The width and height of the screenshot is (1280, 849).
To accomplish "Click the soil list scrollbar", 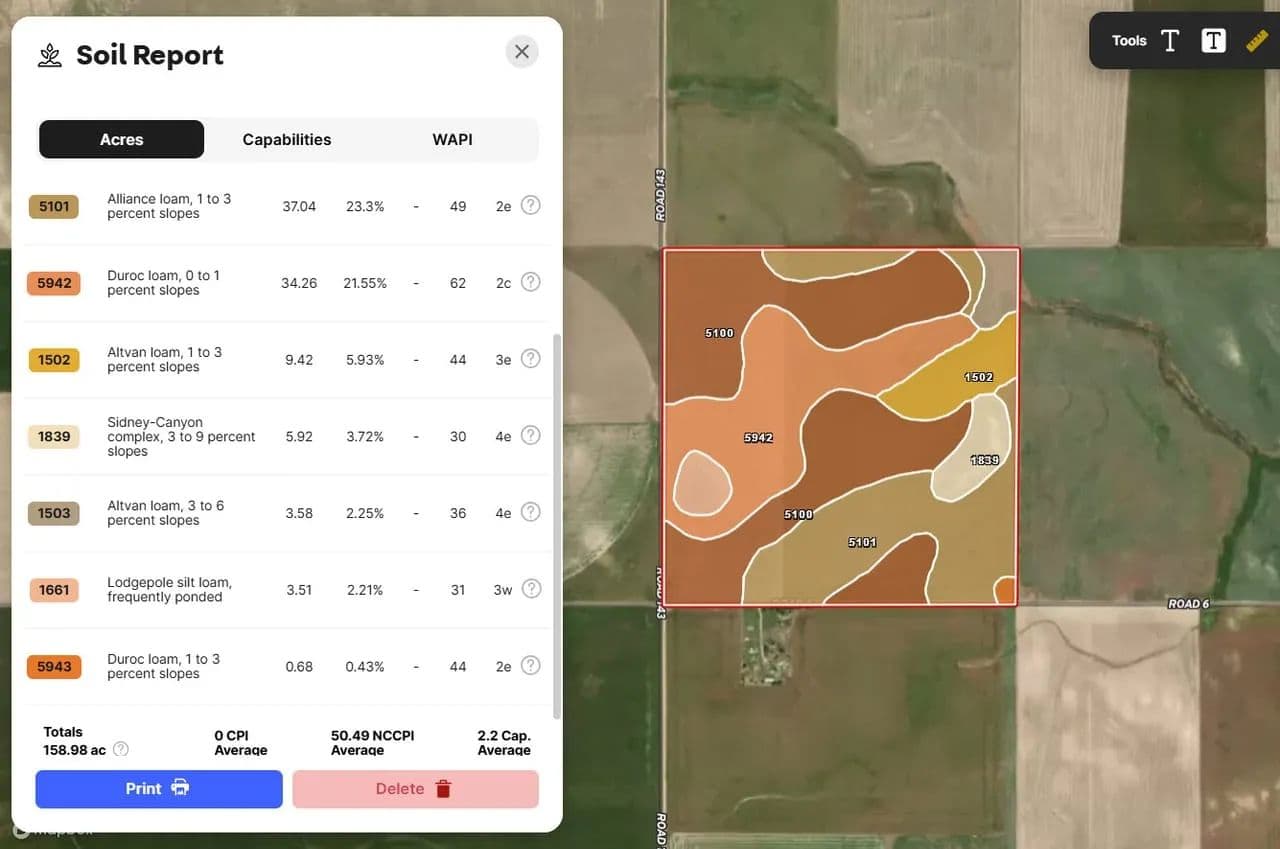I will pyautogui.click(x=557, y=520).
